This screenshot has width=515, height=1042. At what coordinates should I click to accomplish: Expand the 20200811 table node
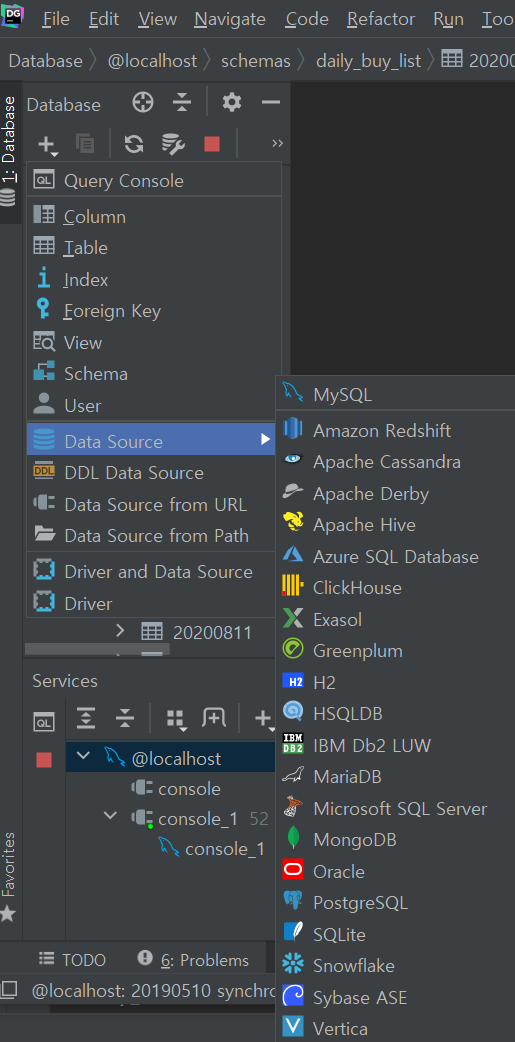(120, 631)
